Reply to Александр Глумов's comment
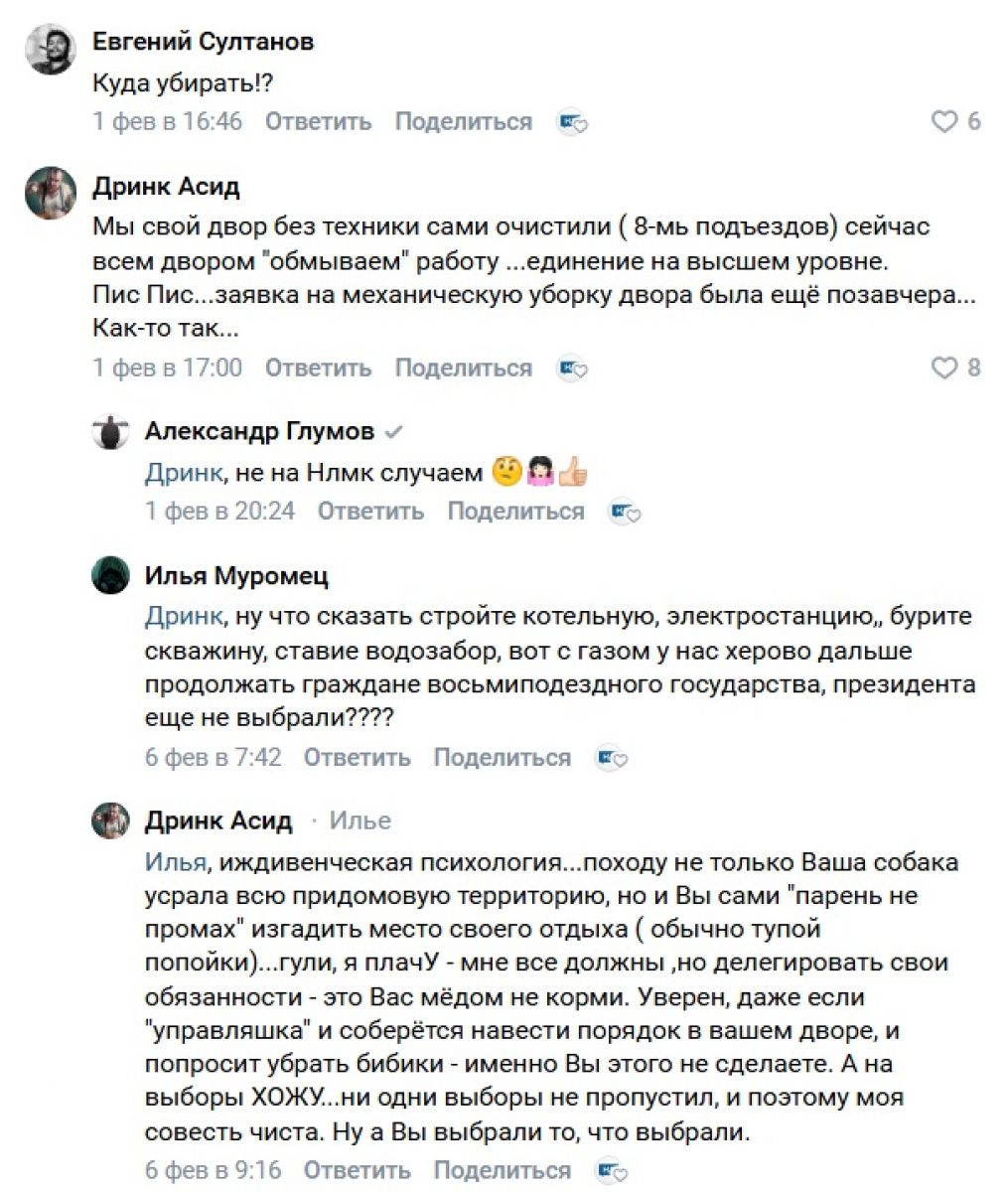1008x1192 pixels. [x=370, y=512]
